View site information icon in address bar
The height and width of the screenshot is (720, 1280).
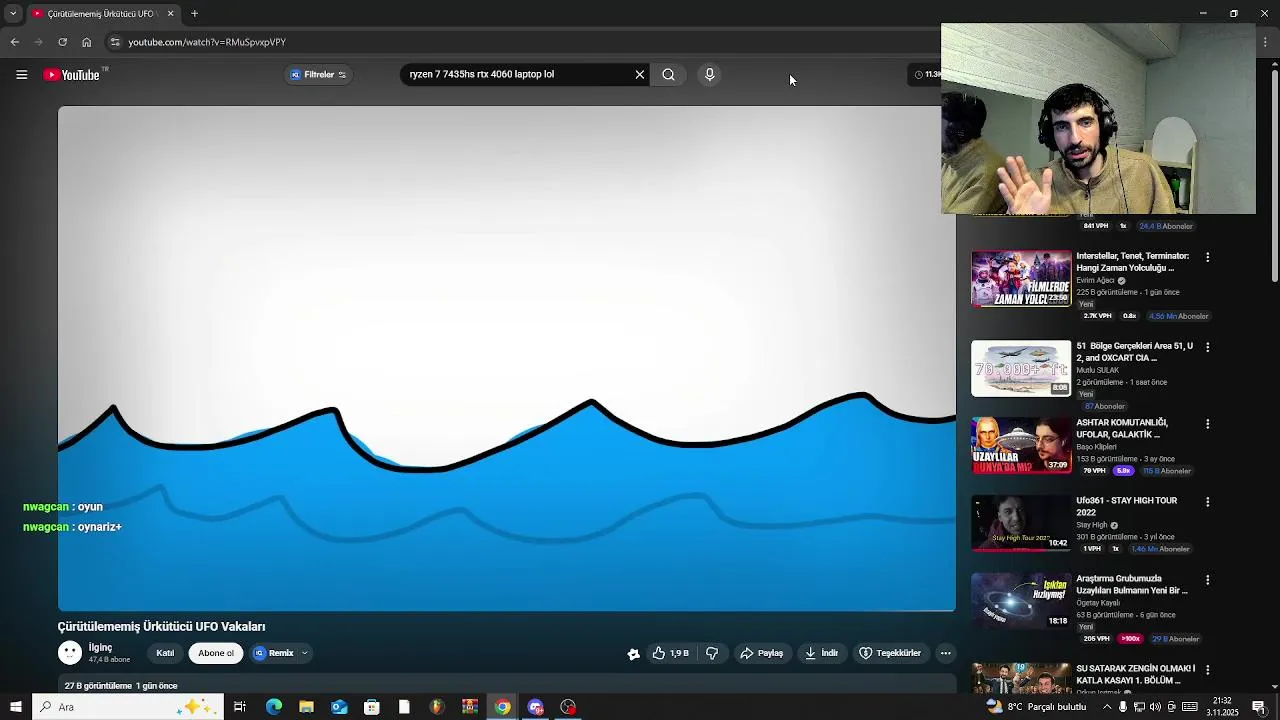point(115,42)
